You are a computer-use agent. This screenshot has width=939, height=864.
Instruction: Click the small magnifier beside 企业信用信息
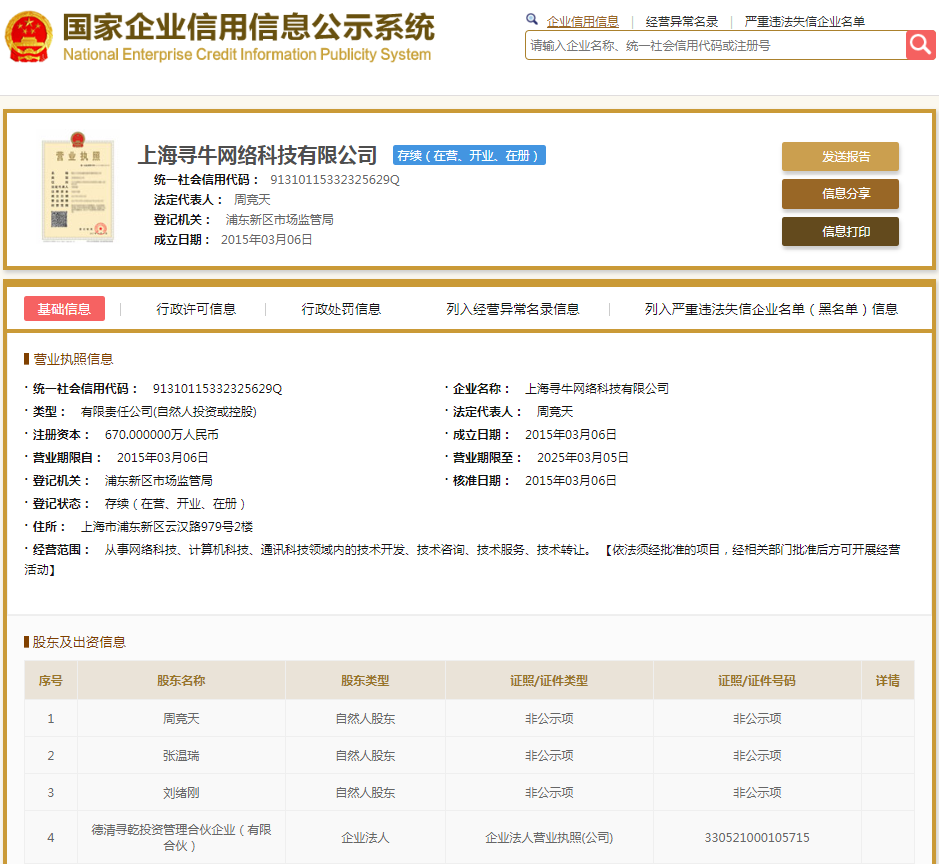(x=531, y=19)
